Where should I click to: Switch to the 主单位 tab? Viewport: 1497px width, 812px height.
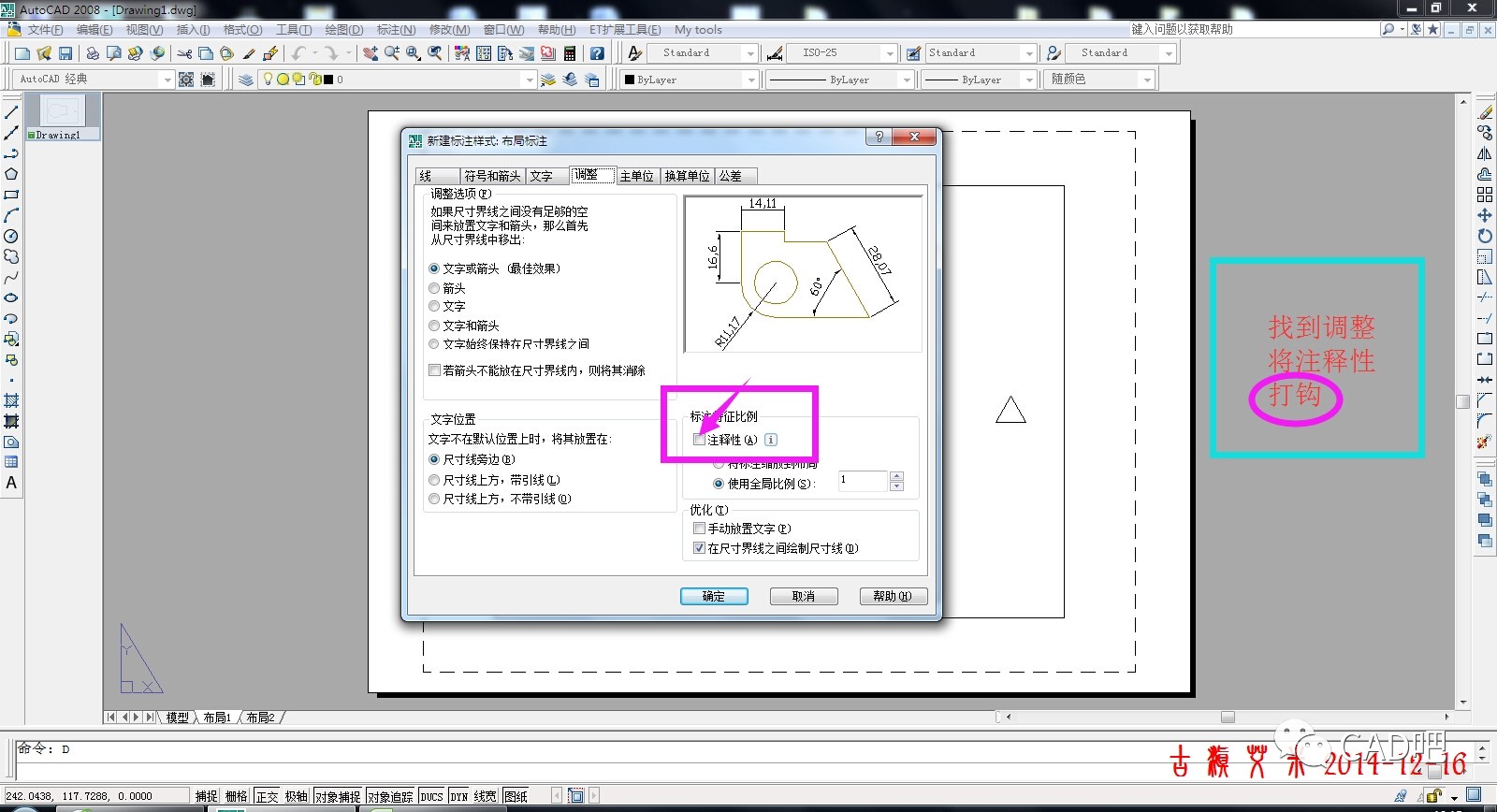coord(637,176)
